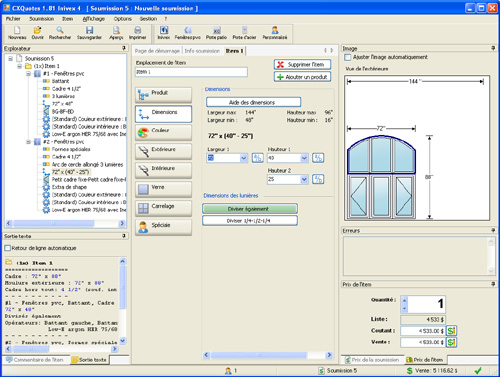Pin the Image panel
Screen dimensions: 500x377
point(493,48)
